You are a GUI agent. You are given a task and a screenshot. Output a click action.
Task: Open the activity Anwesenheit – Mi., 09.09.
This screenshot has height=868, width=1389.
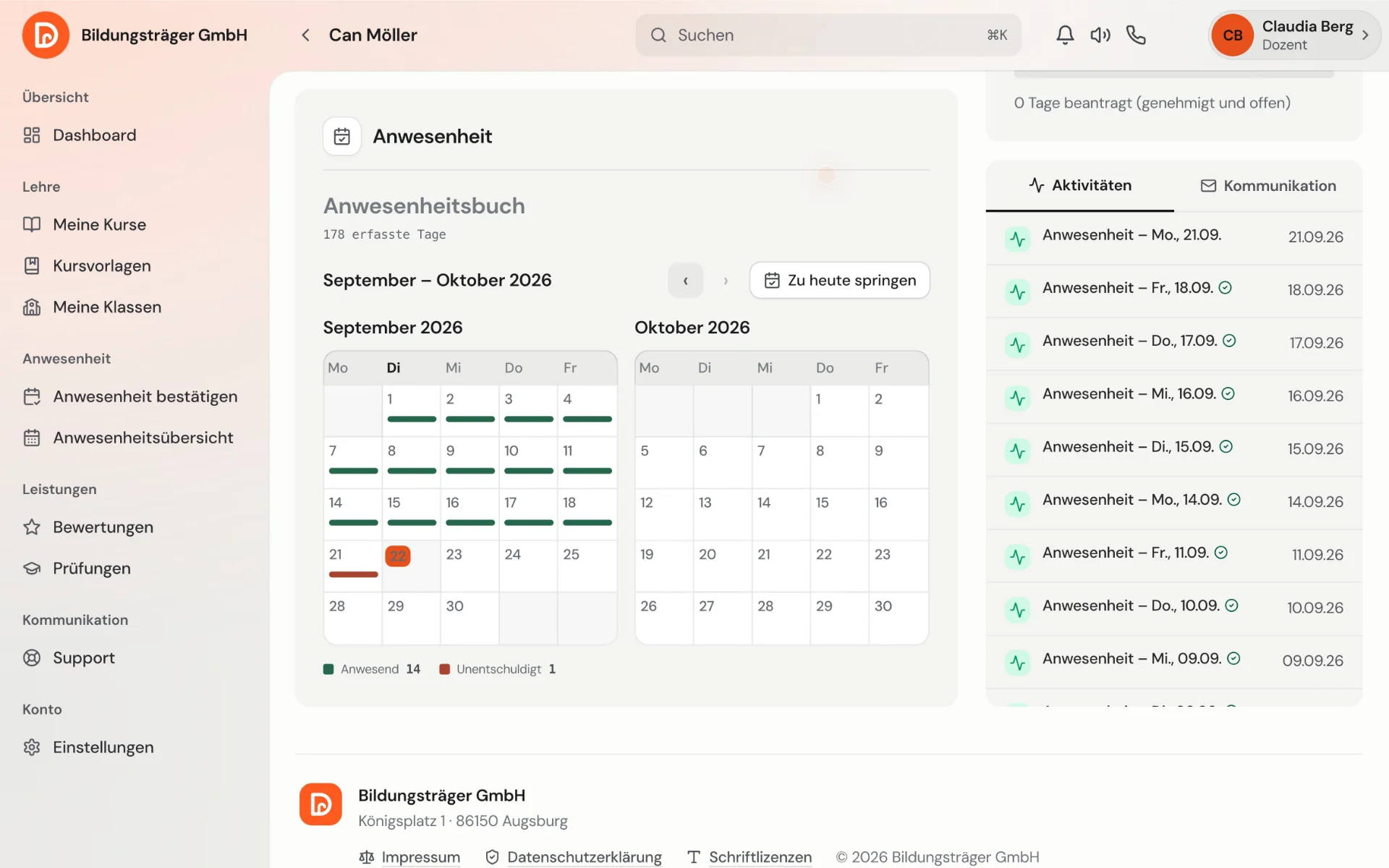tap(1174, 661)
